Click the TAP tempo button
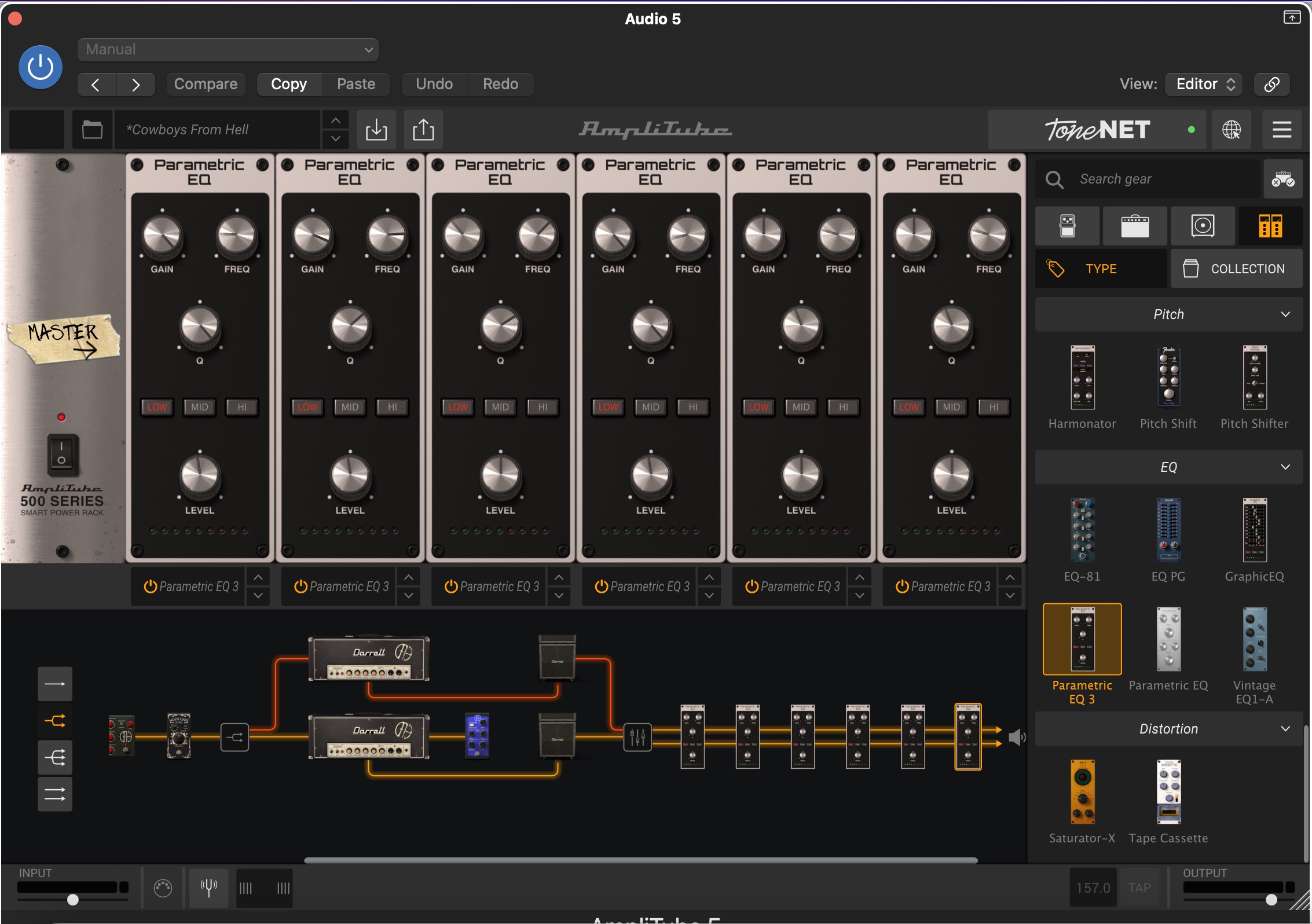Image resolution: width=1312 pixels, height=924 pixels. coord(1139,888)
